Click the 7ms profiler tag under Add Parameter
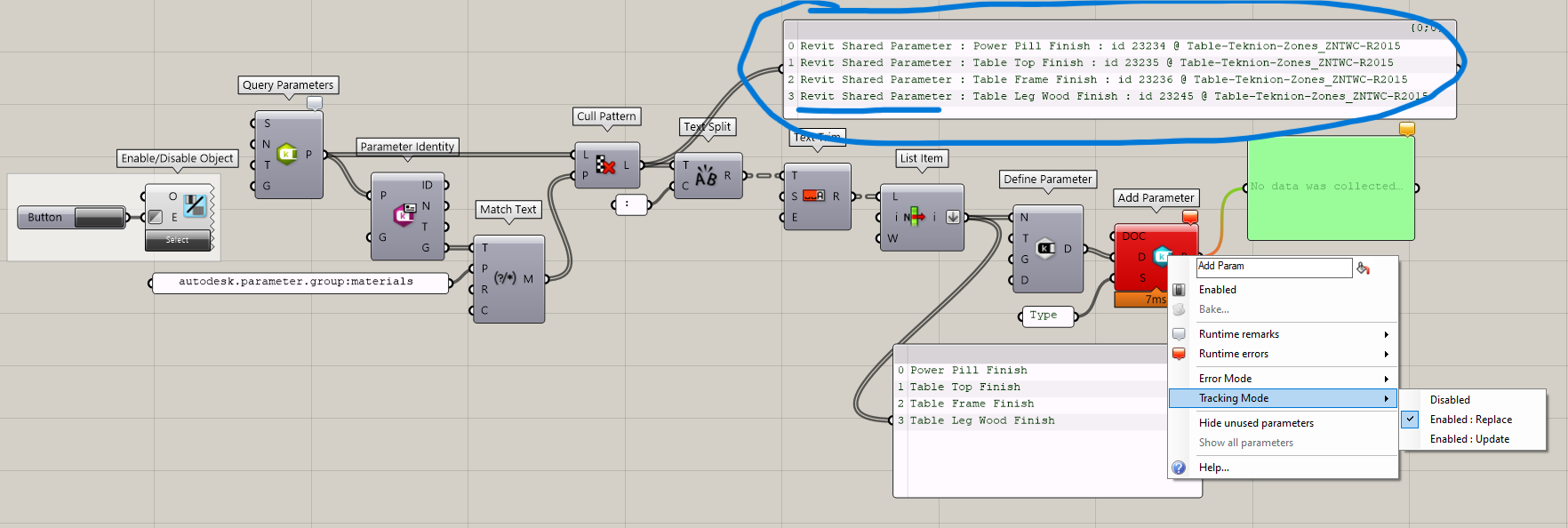 (1141, 300)
